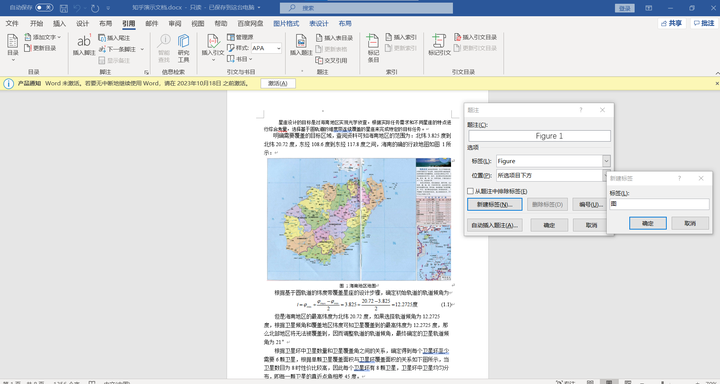Click 插入表目录 in the 题注 group

(334, 38)
